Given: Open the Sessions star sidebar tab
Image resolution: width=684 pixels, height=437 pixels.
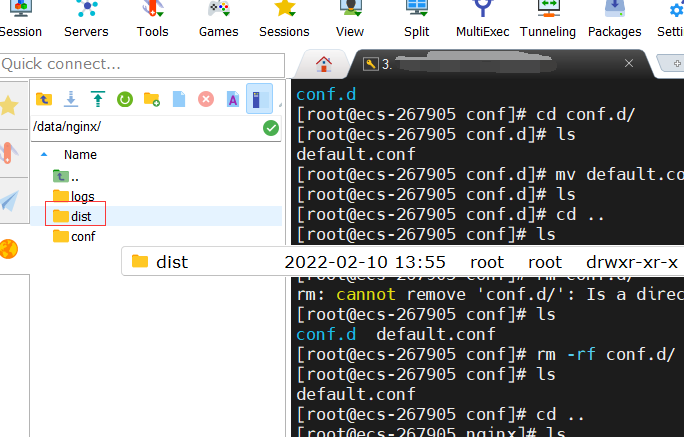Looking at the screenshot, I should [10, 105].
